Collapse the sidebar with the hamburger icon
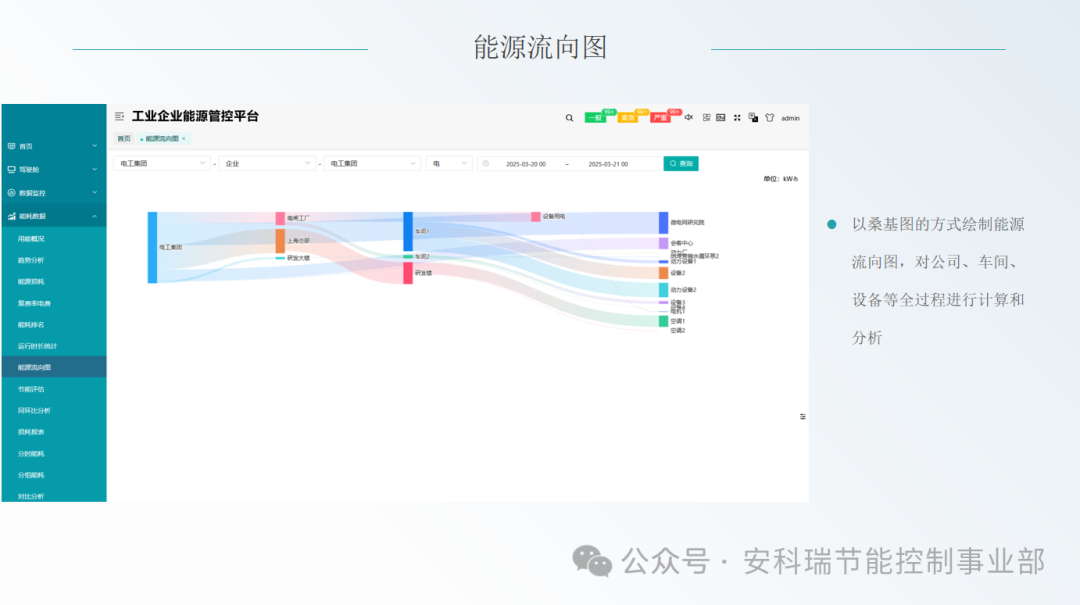Image resolution: width=1080 pixels, height=605 pixels. pos(119,116)
